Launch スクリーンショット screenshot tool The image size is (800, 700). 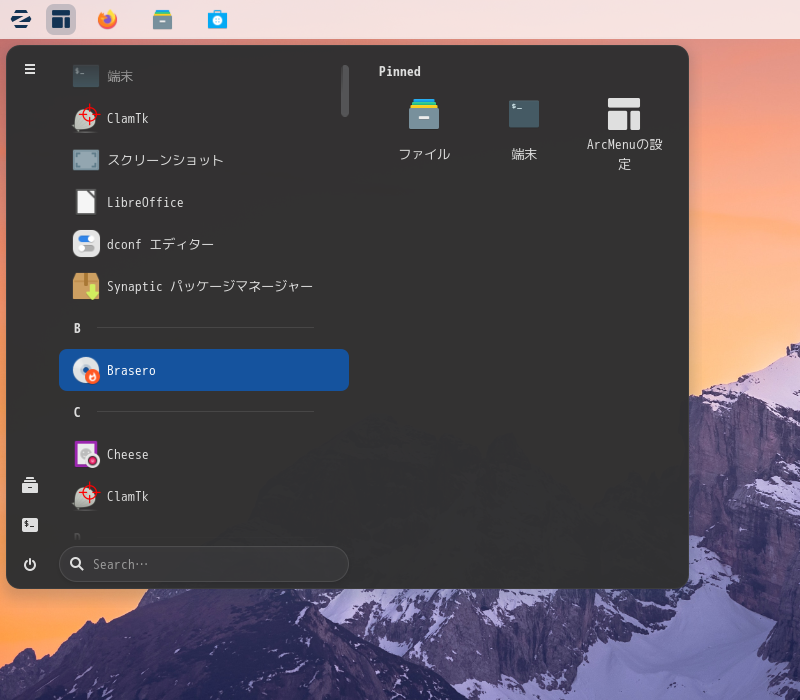(204, 160)
